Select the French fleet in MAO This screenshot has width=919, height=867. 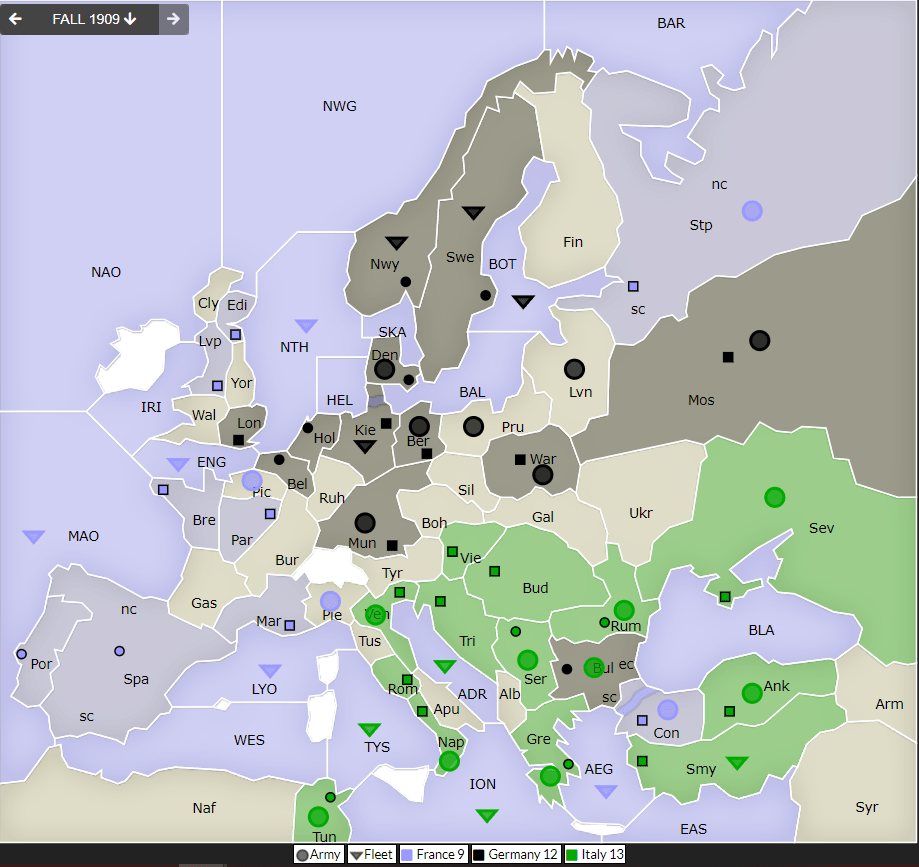coord(33,536)
